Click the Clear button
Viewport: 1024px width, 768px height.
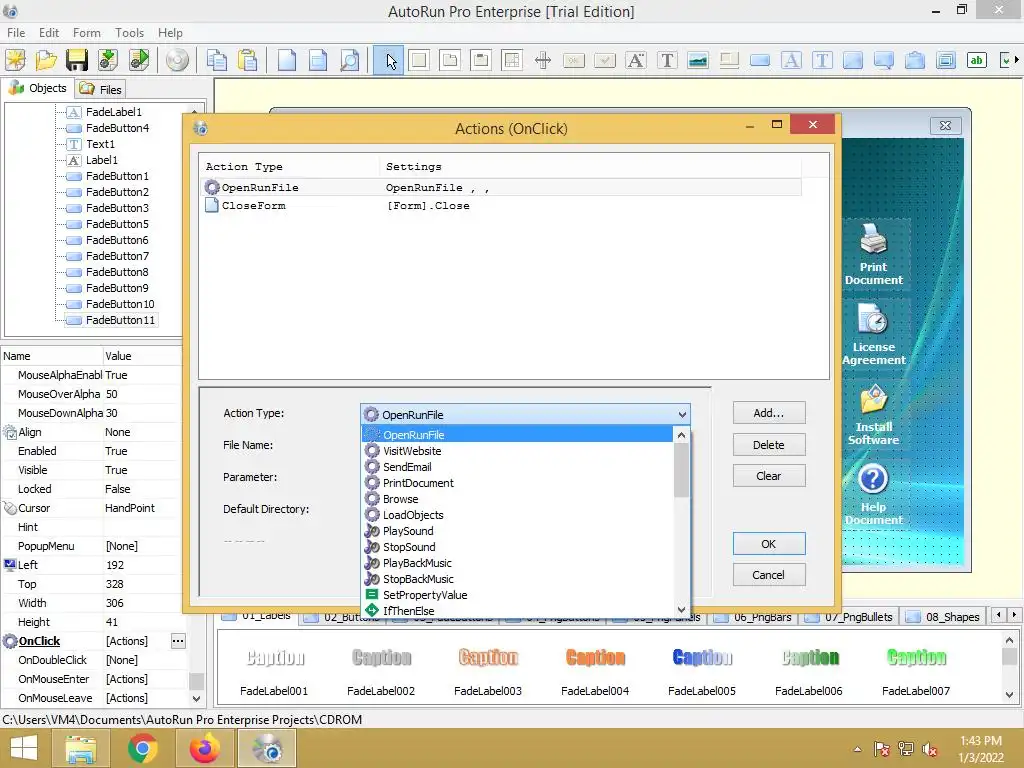click(x=769, y=476)
